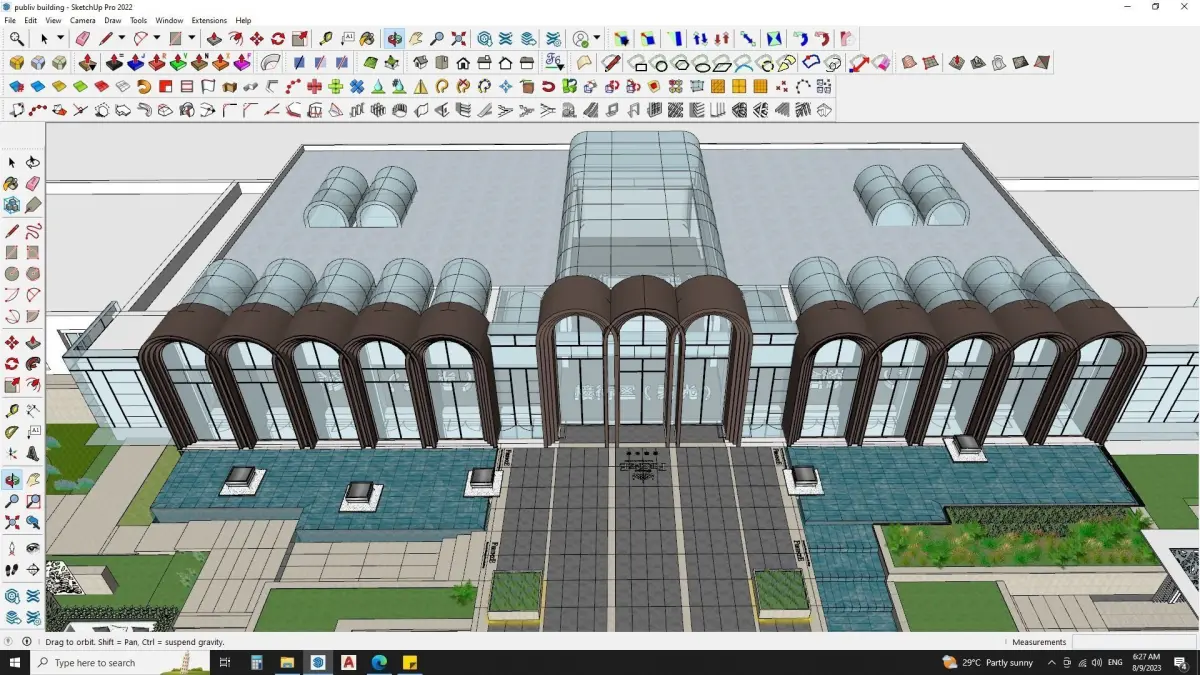1200x675 pixels.
Task: Select the Axes tool in left toolbar
Action: [12, 453]
